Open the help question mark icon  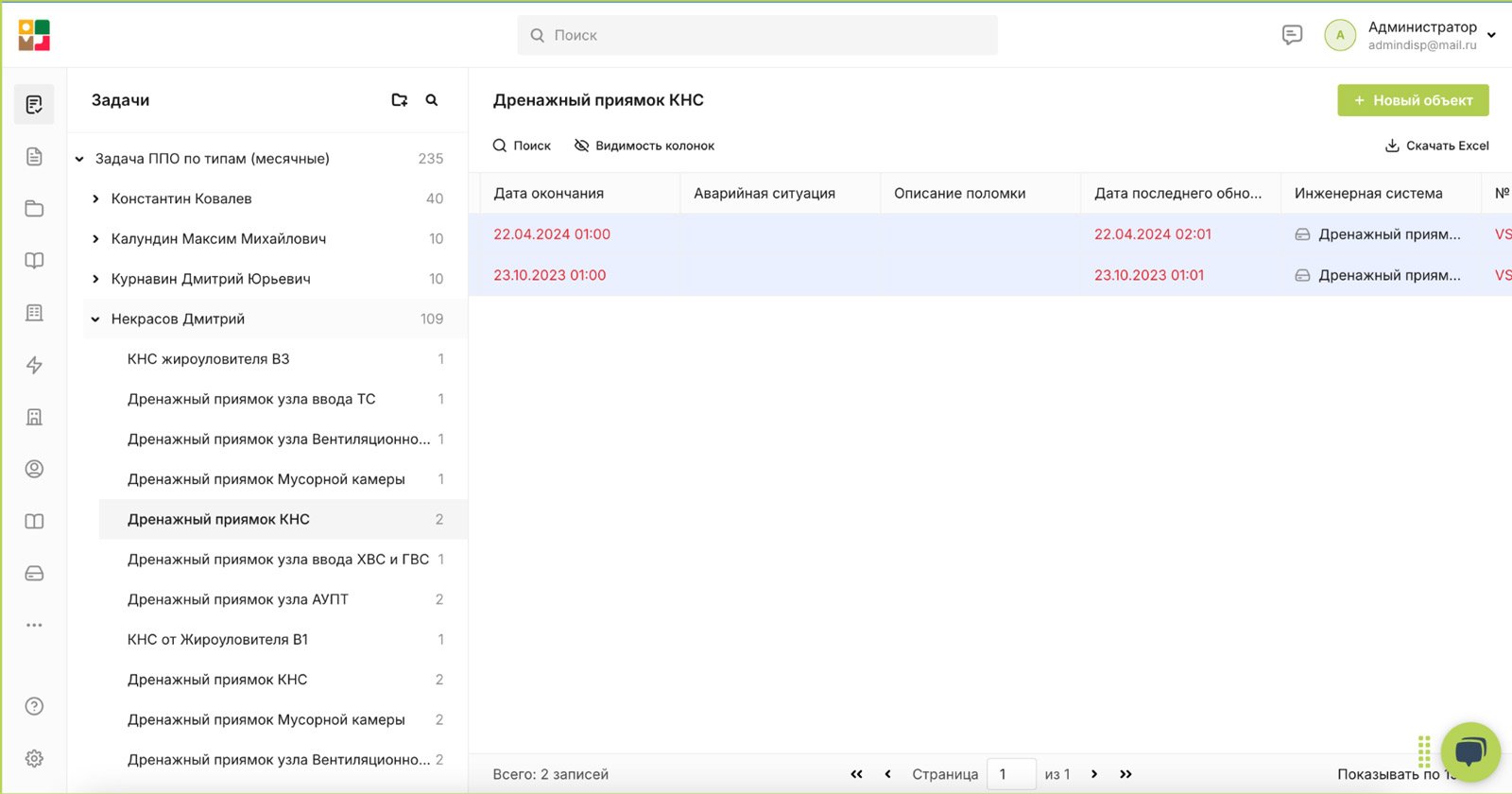coord(34,706)
